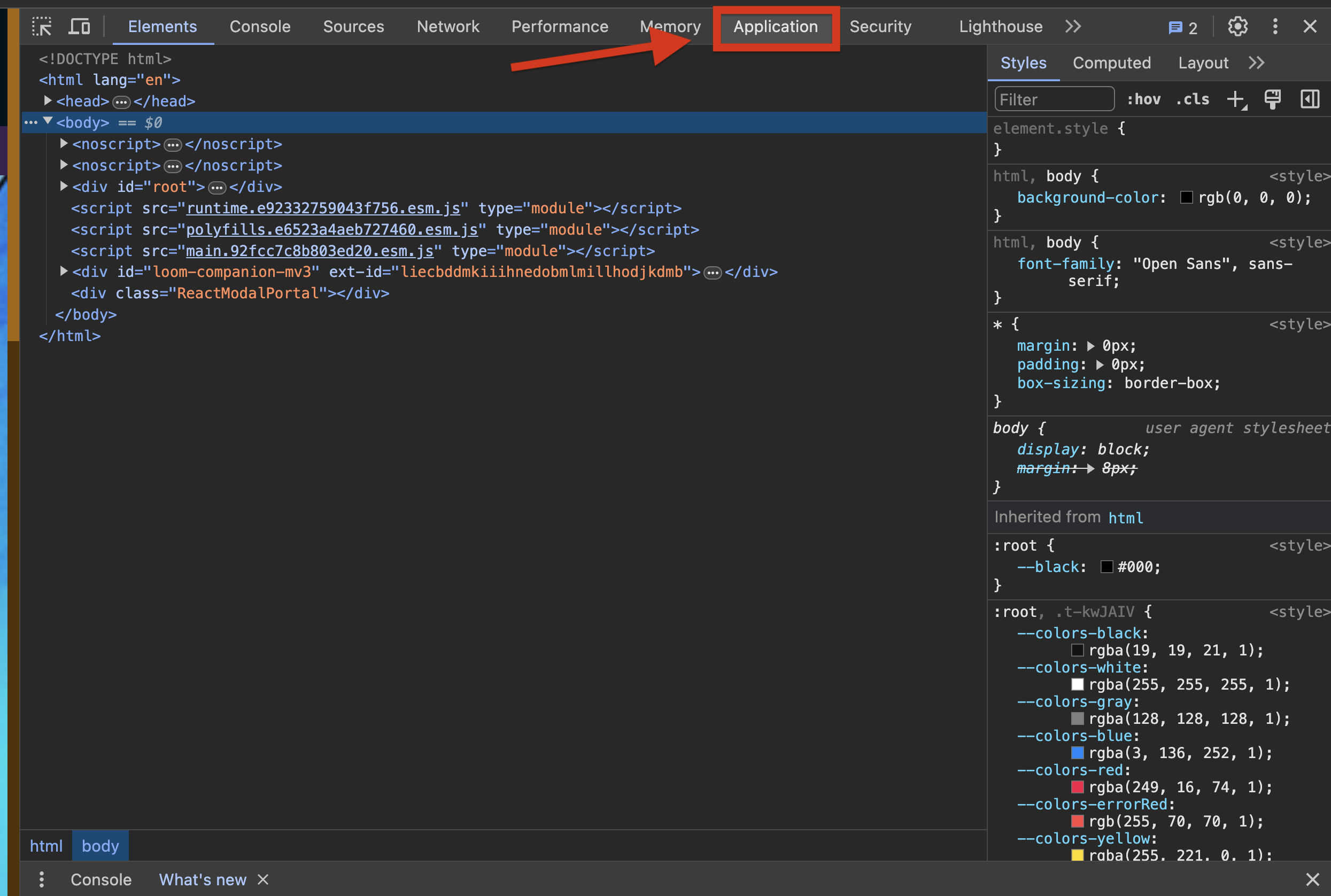Open the Network tab
The height and width of the screenshot is (896, 1331).
(448, 26)
